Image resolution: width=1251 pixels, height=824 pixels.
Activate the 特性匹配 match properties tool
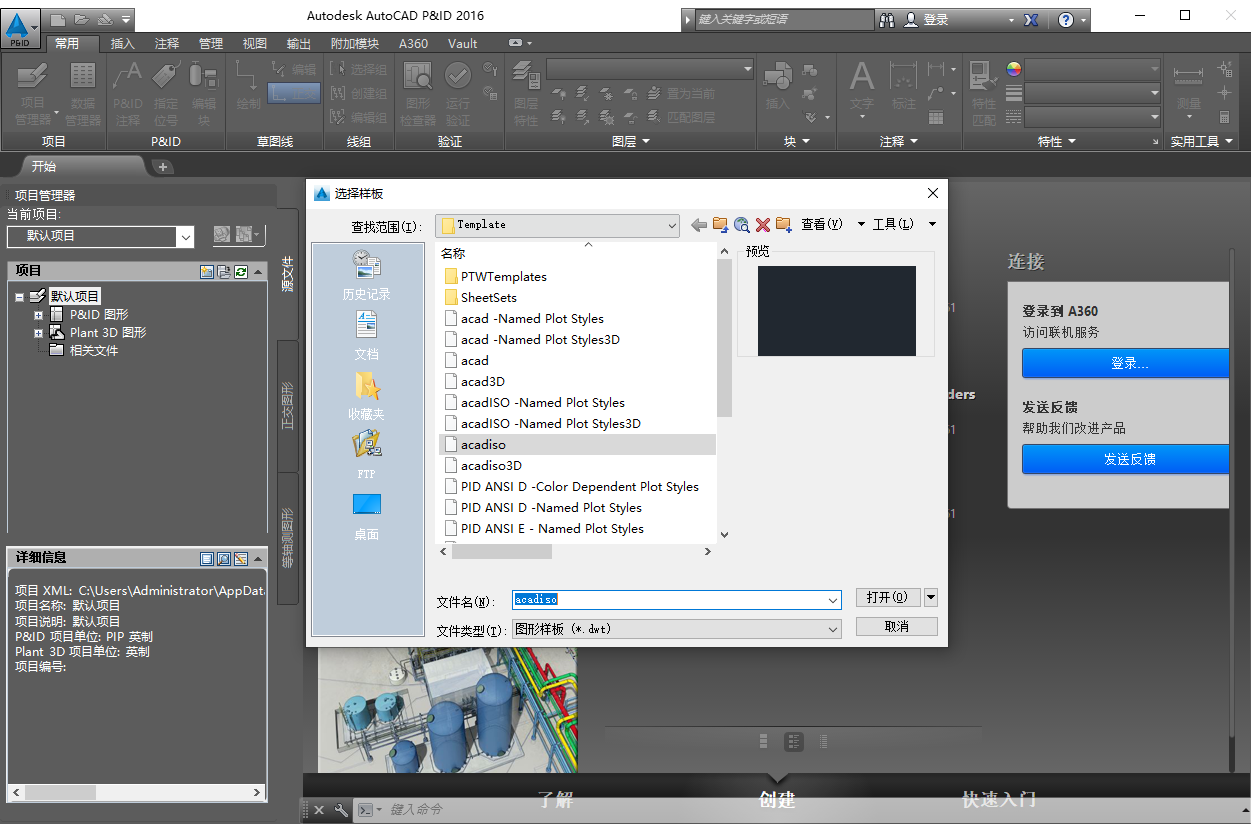coord(983,90)
